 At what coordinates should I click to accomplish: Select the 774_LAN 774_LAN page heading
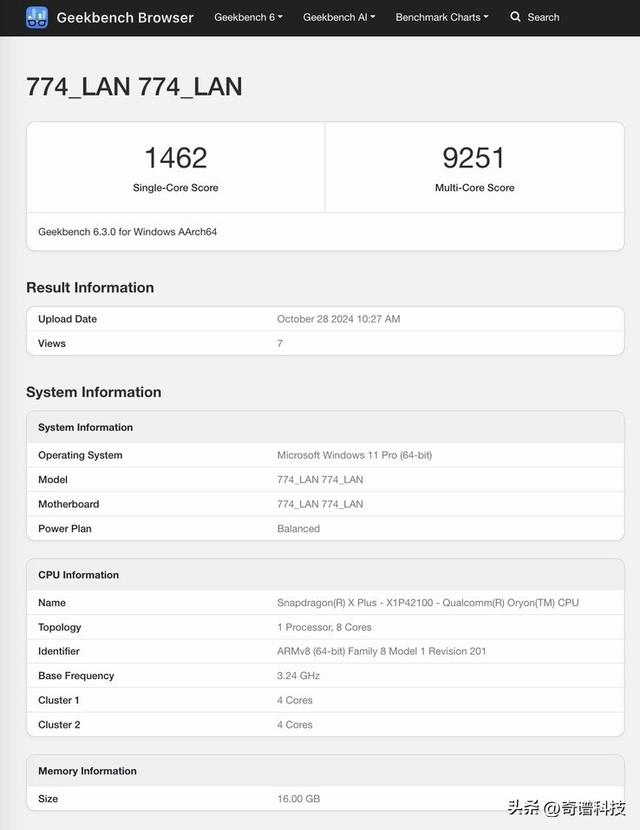click(x=134, y=87)
